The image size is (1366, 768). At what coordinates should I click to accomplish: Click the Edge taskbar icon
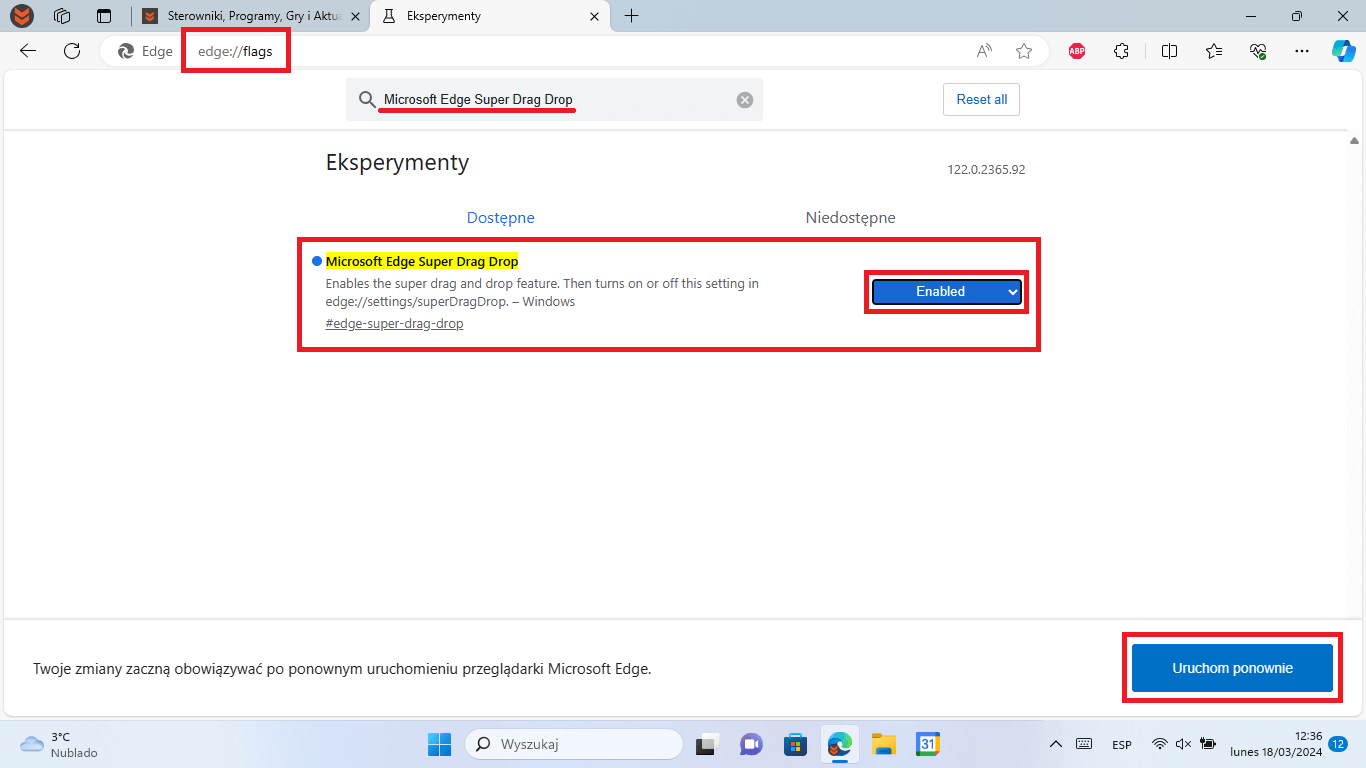[839, 744]
